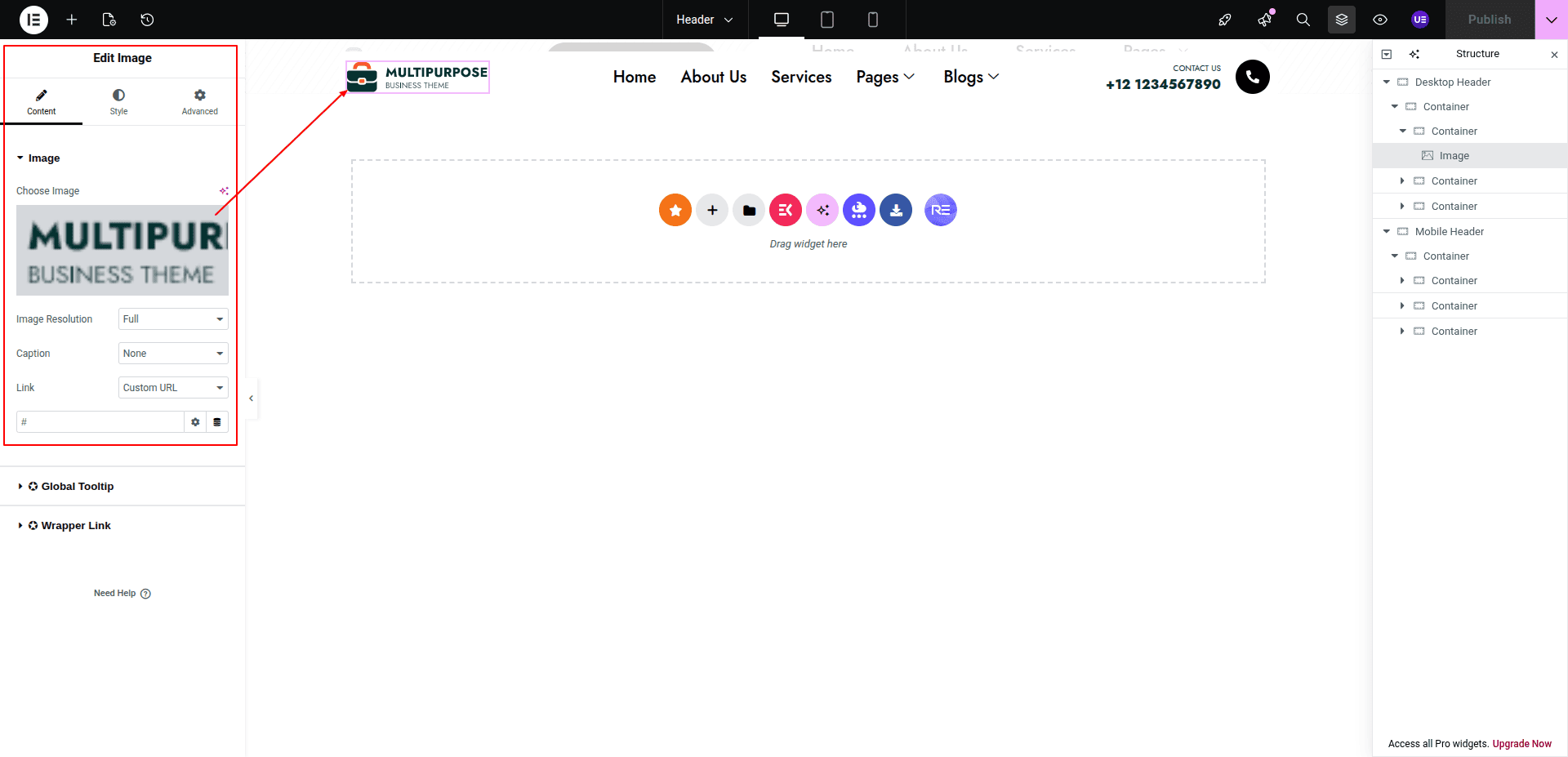The width and height of the screenshot is (1568, 757).
Task: Toggle expand all in Structure panel
Action: [1387, 54]
